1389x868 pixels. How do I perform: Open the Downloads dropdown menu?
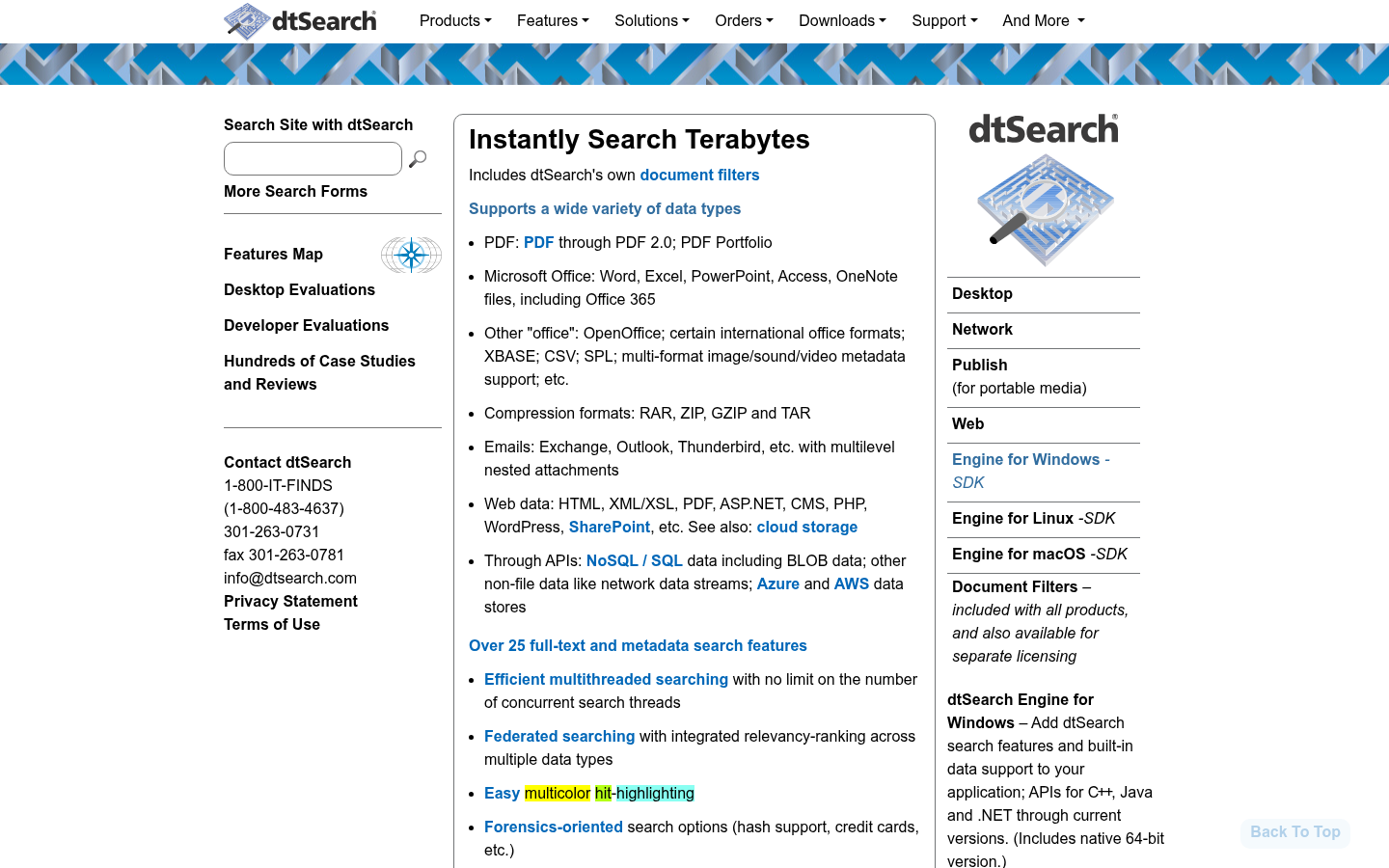coord(842,20)
